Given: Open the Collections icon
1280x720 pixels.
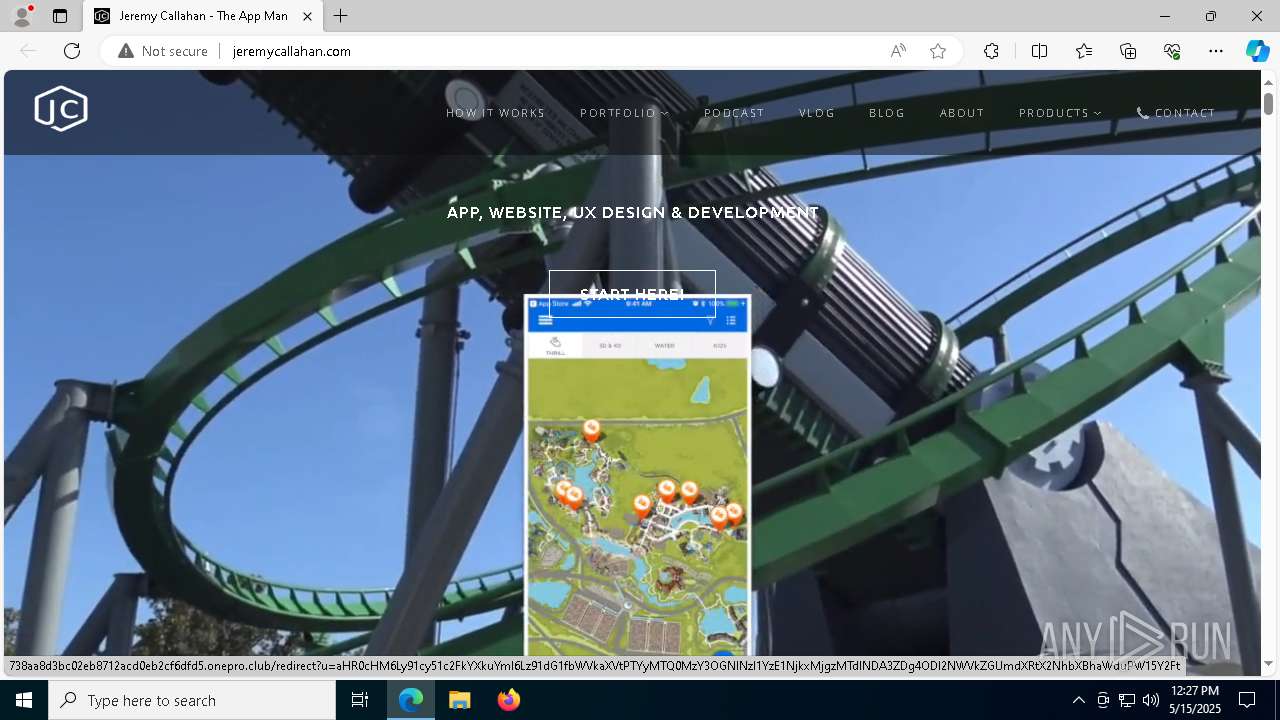Looking at the screenshot, I should click(1128, 51).
